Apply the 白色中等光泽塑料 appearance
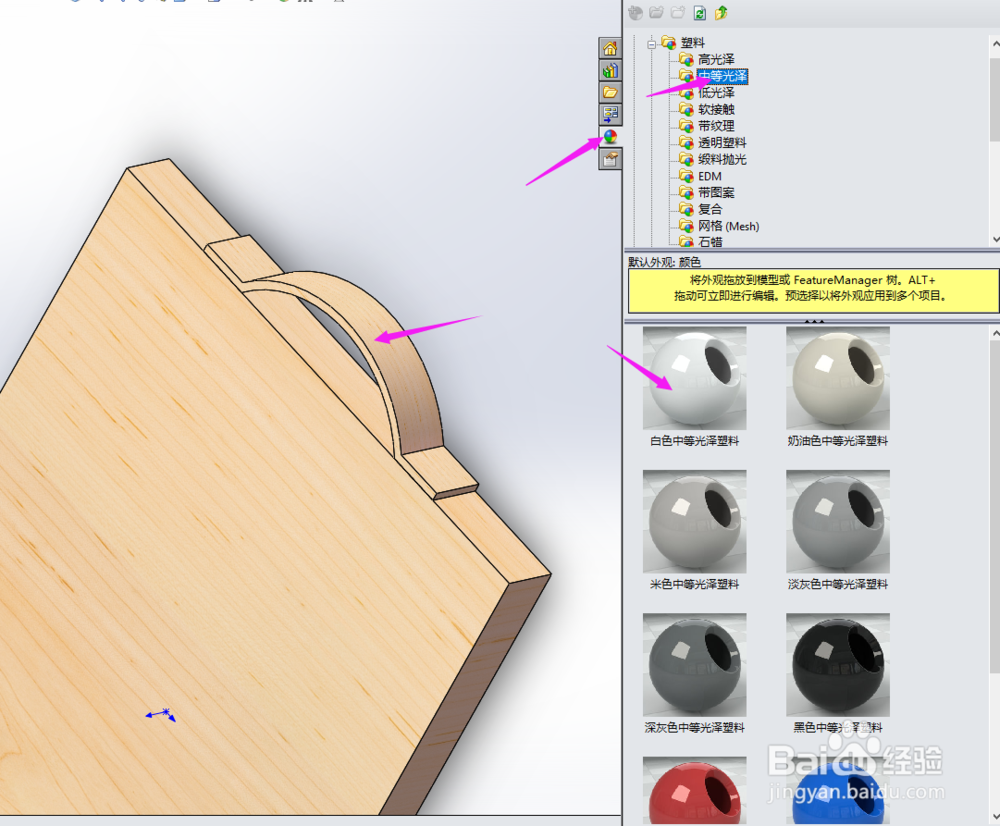The width and height of the screenshot is (1000, 826). [x=693, y=377]
